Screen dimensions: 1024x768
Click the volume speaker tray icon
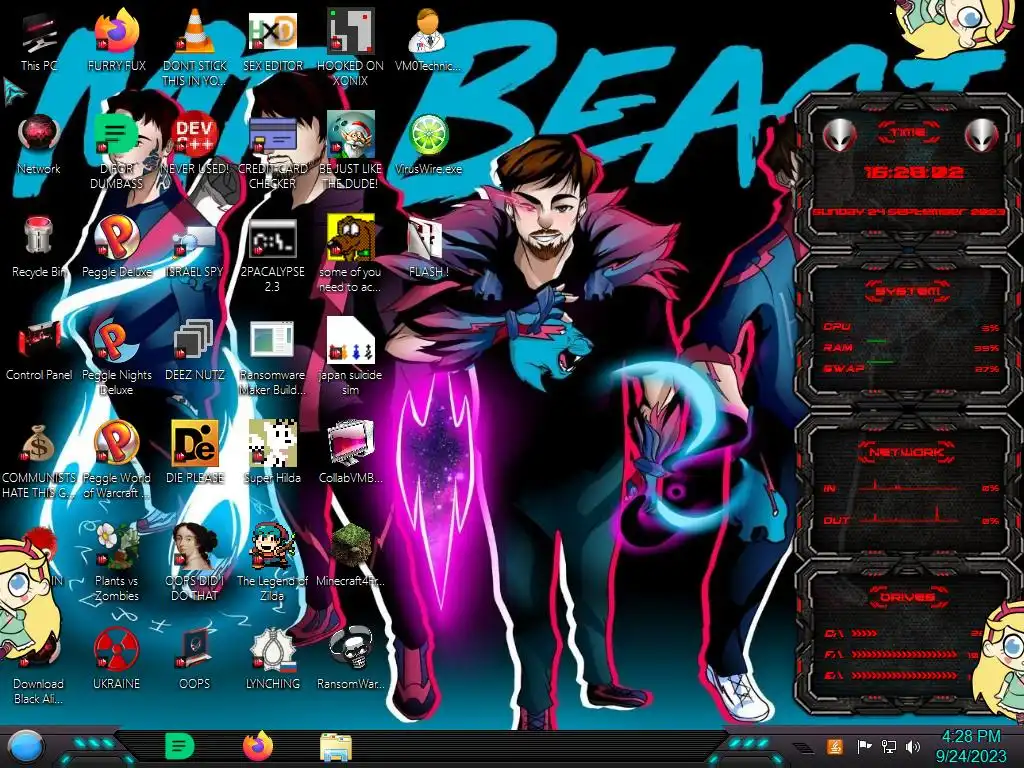[x=913, y=746]
